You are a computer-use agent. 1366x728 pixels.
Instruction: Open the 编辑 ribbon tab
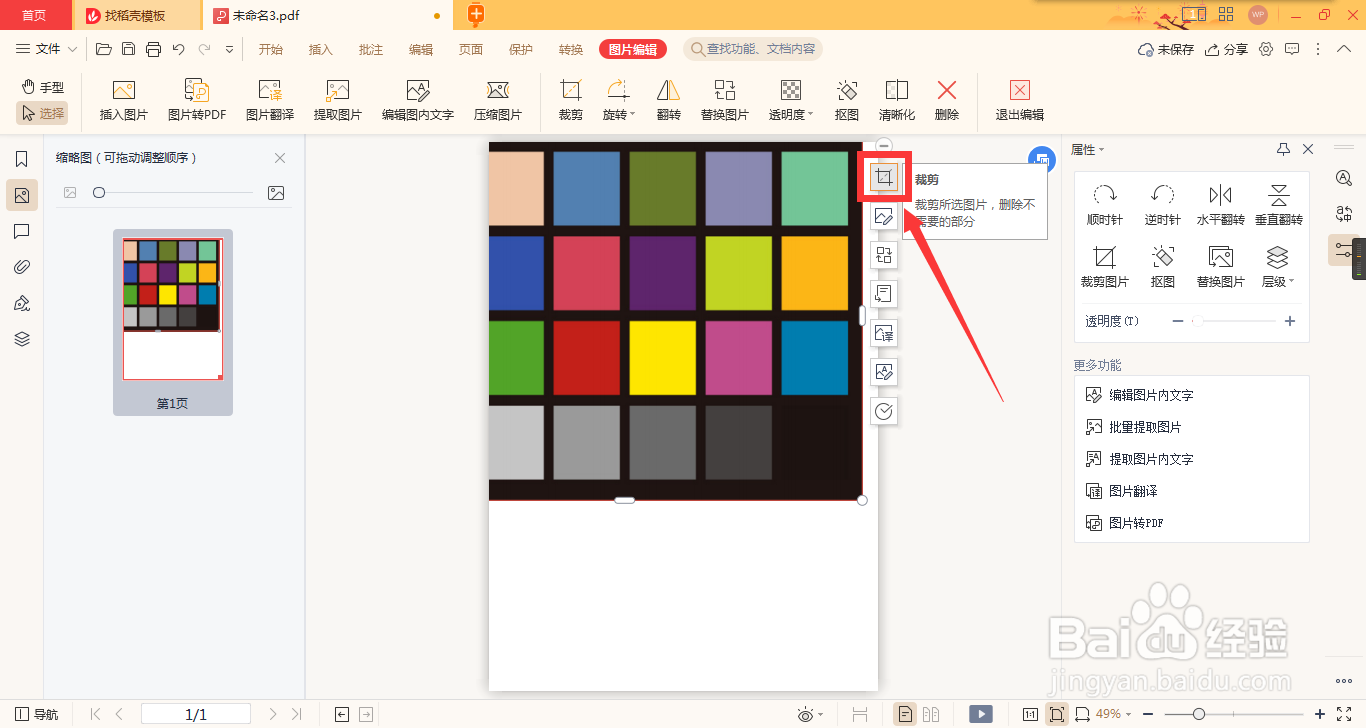pyautogui.click(x=421, y=50)
